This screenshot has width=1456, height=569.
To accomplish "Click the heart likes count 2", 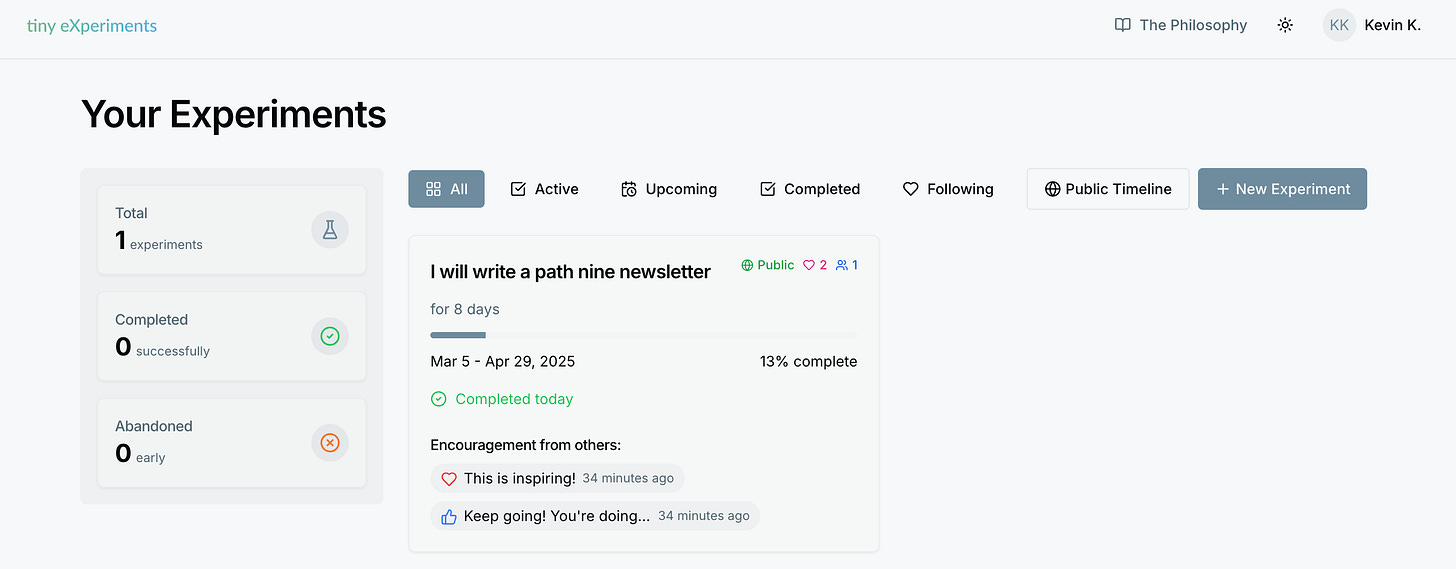I will click(x=815, y=265).
